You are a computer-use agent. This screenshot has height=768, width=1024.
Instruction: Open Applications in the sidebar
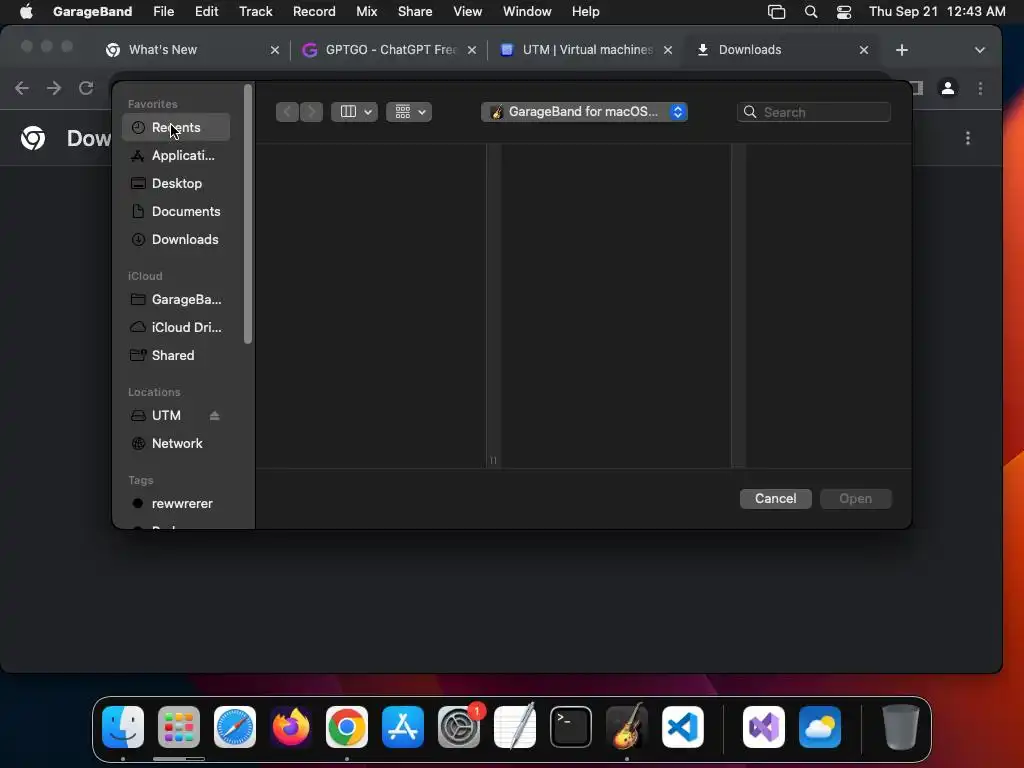(x=176, y=155)
